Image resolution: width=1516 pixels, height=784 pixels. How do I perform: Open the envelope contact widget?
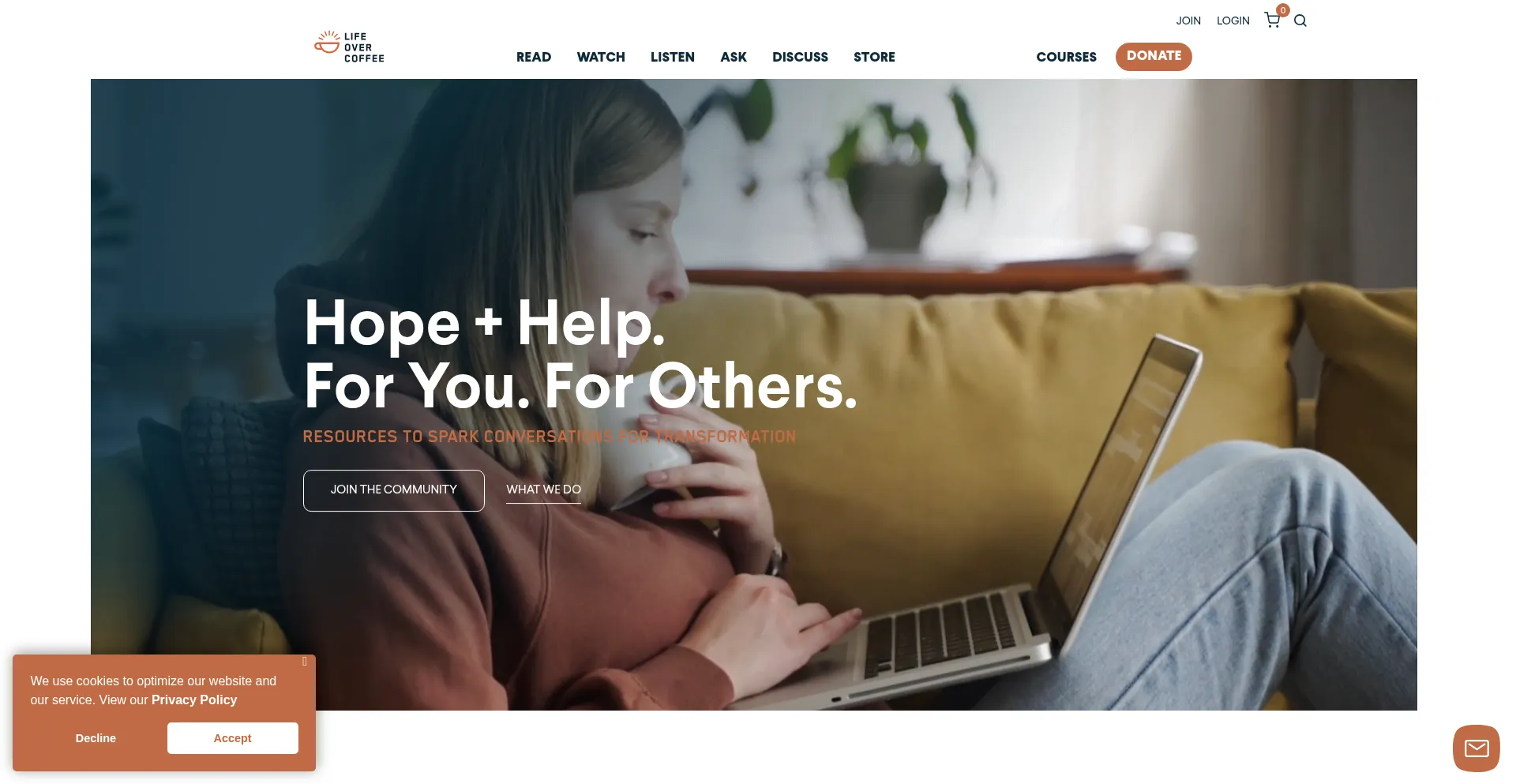tap(1476, 748)
